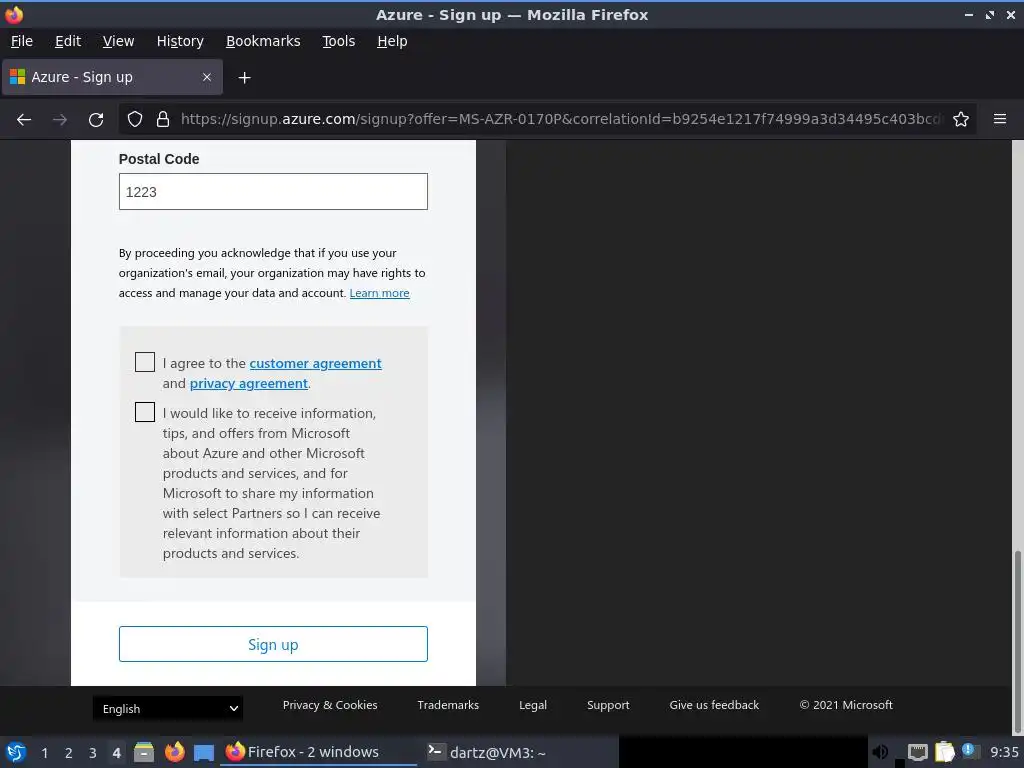Open Trademarks footer link

(448, 705)
